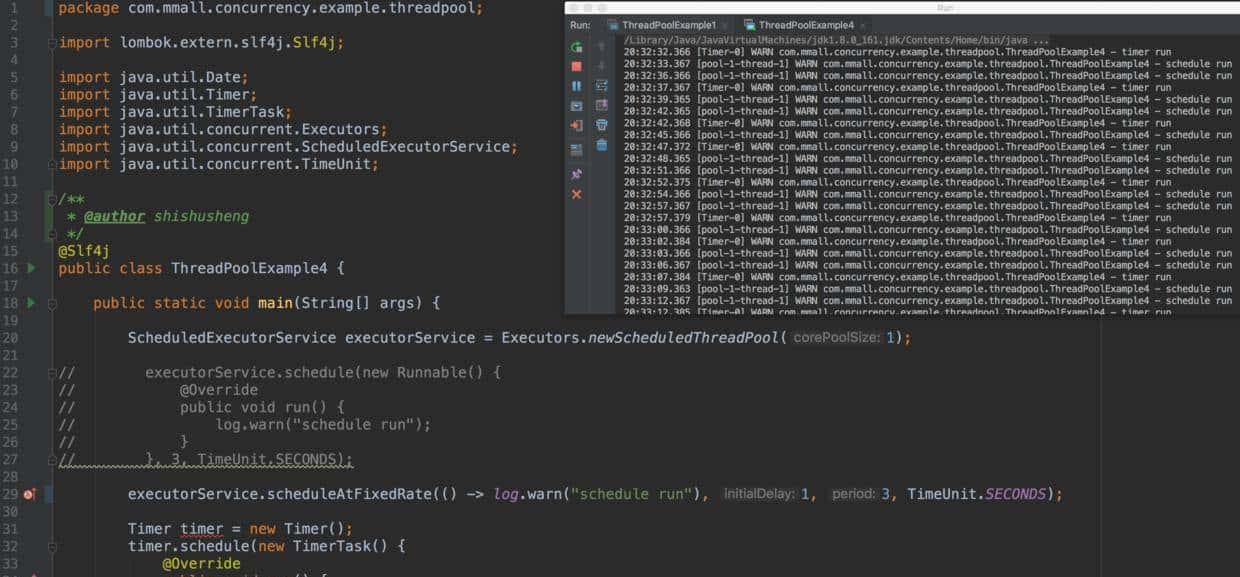
Task: Close the Run panel with red X
Action: coord(576,194)
